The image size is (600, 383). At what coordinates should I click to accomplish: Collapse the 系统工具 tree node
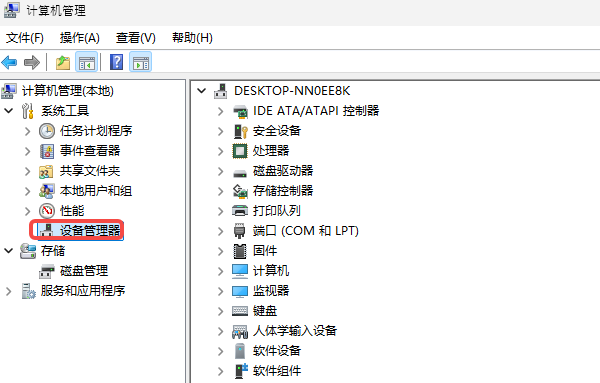[9, 111]
